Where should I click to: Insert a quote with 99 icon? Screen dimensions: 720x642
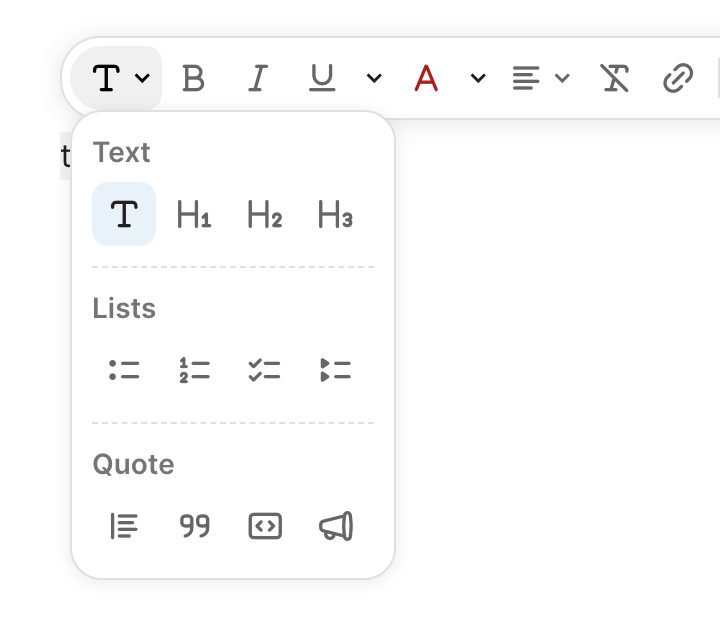194,526
